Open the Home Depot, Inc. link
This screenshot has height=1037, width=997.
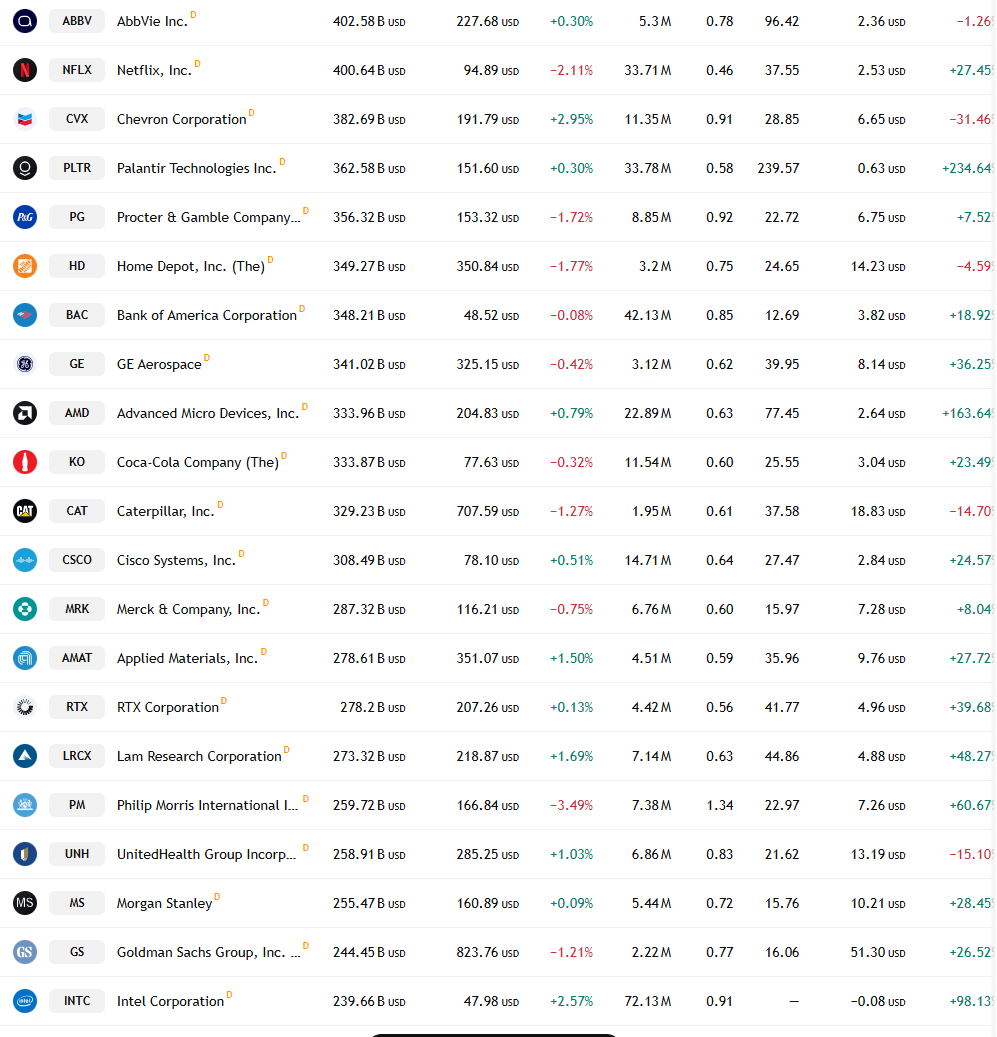click(190, 267)
